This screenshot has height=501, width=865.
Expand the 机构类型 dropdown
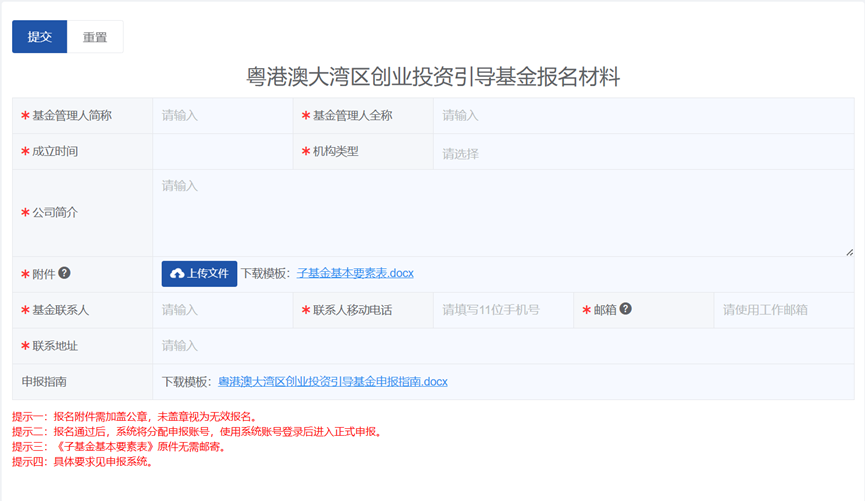pyautogui.click(x=643, y=154)
